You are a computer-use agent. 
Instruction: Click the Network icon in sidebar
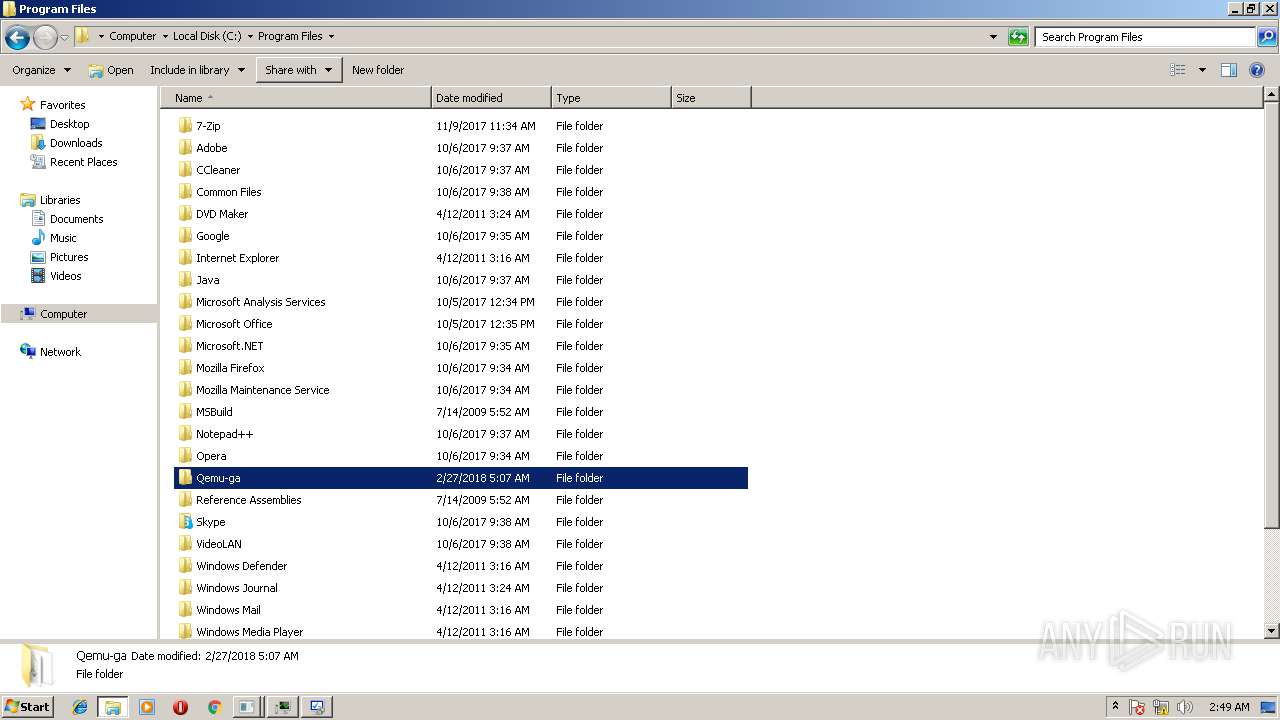[x=28, y=352]
